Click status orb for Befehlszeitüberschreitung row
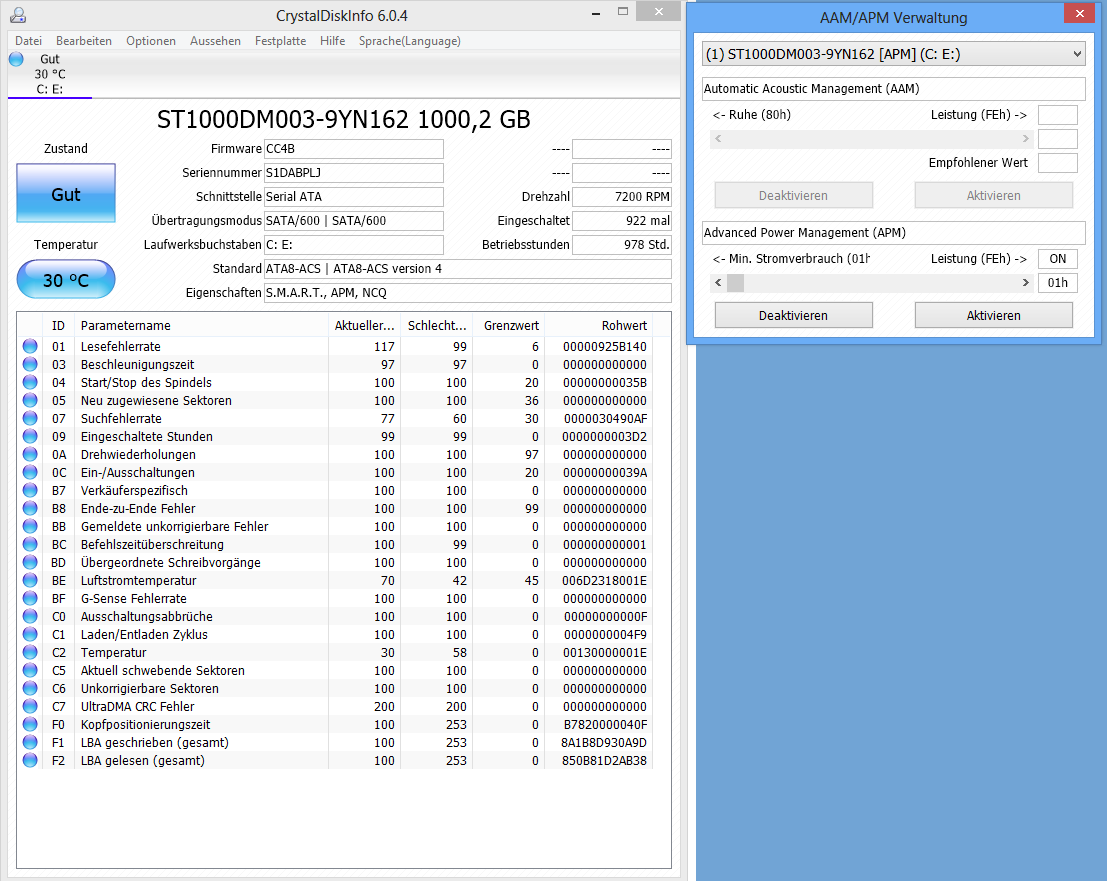Viewport: 1107px width, 881px height. click(x=30, y=544)
